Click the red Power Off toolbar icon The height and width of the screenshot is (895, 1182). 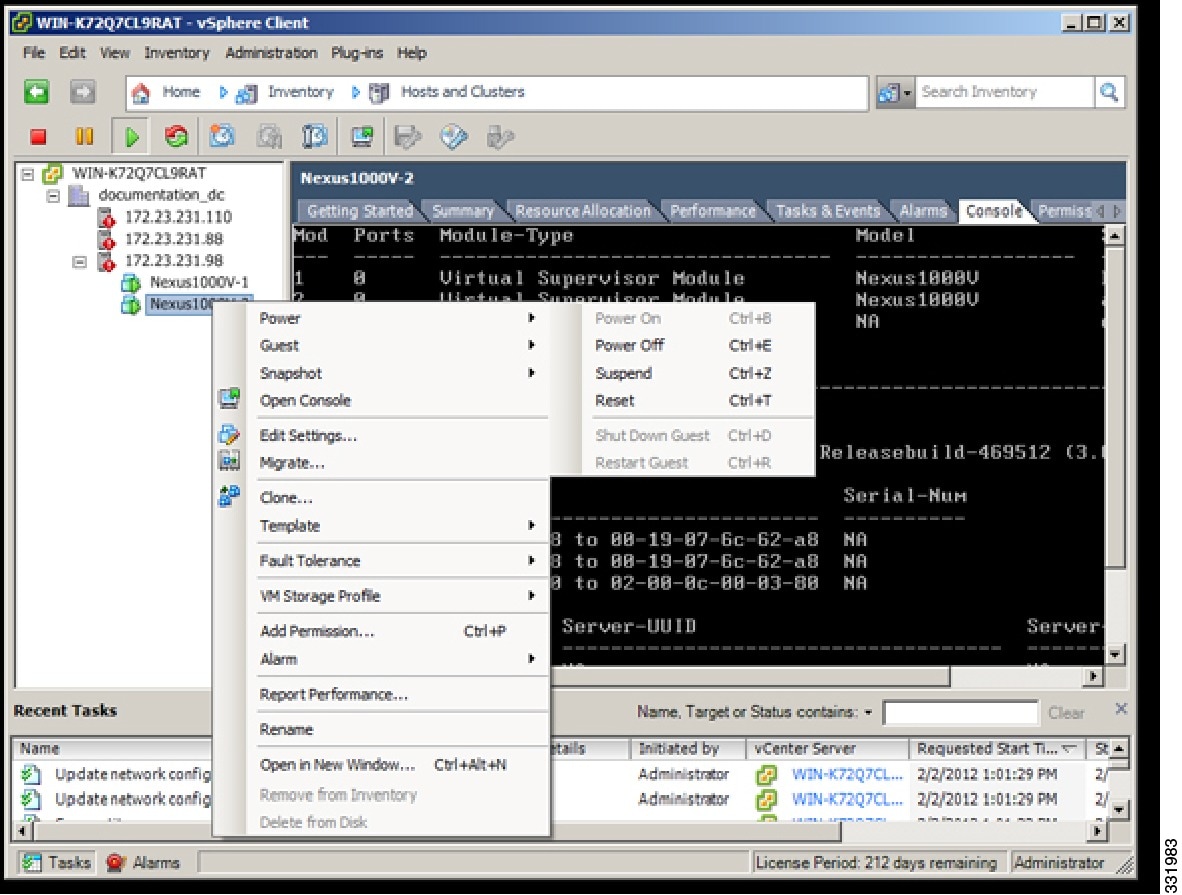click(x=38, y=136)
